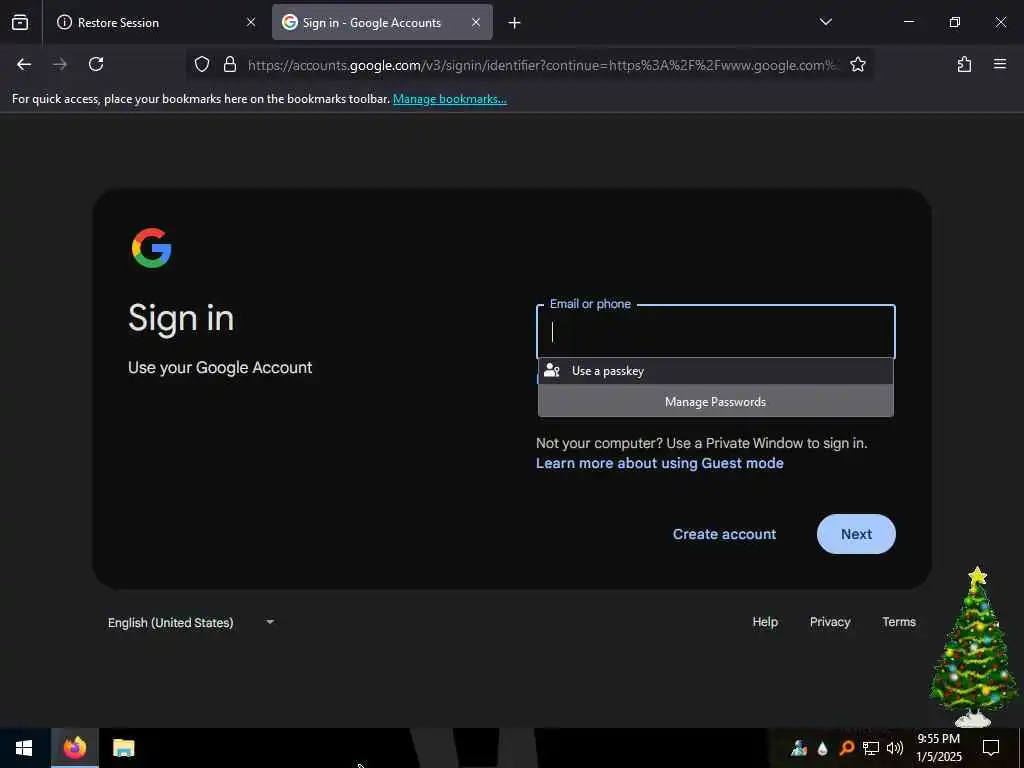Open the Help link
Viewport: 1024px width, 768px height.
point(765,622)
